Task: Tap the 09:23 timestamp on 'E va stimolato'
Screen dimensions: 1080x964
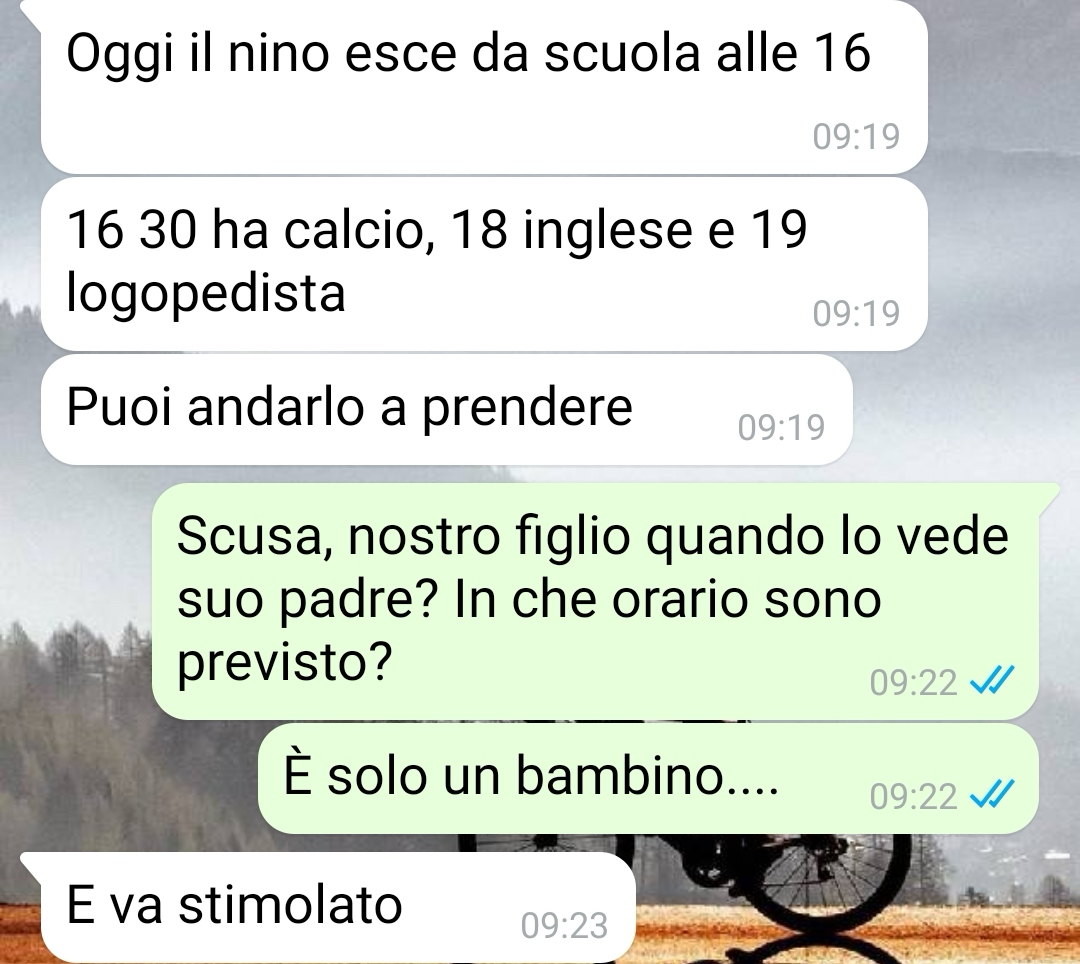Action: pyautogui.click(x=564, y=925)
